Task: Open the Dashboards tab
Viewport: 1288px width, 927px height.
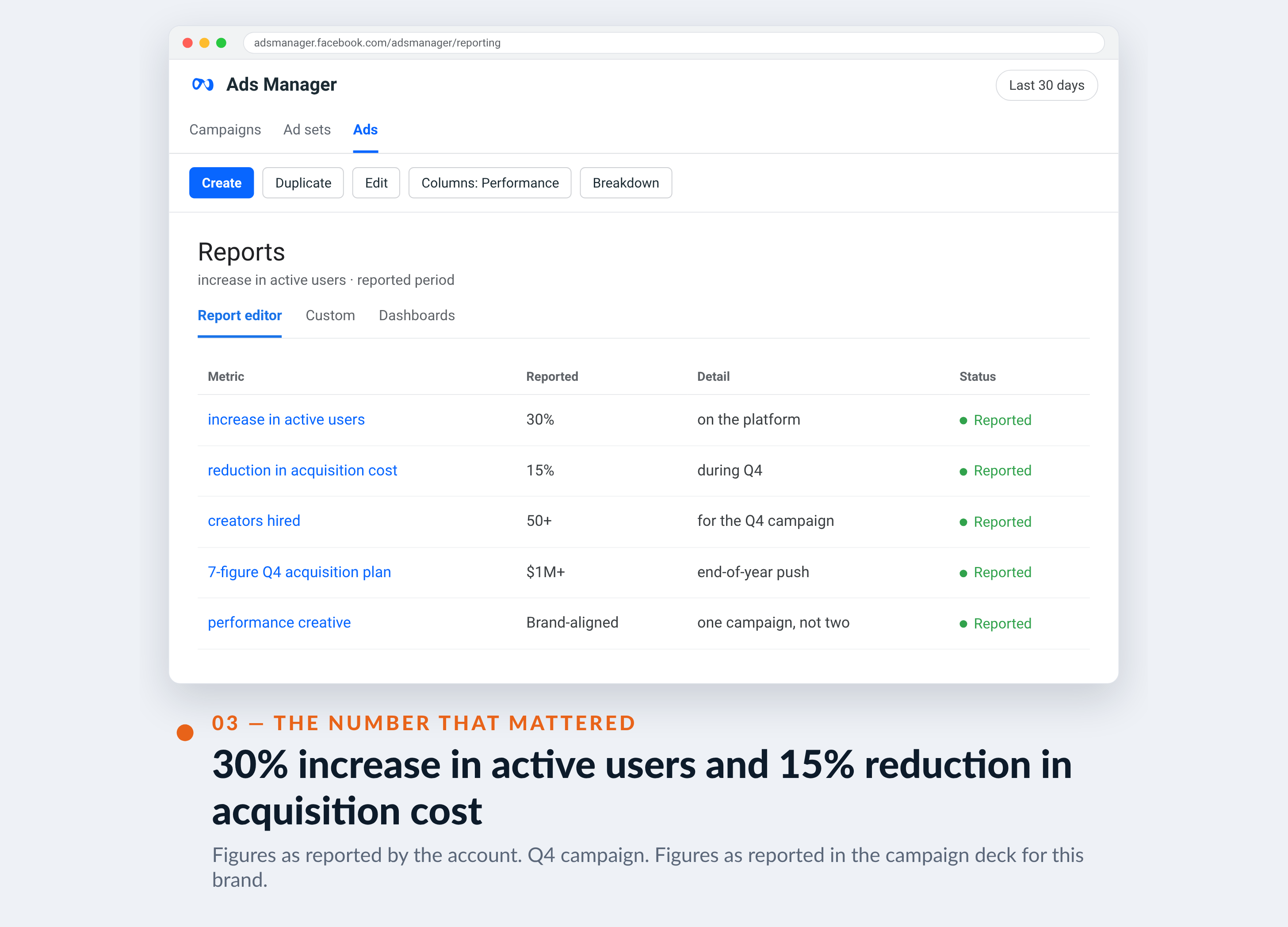Action: (x=417, y=315)
